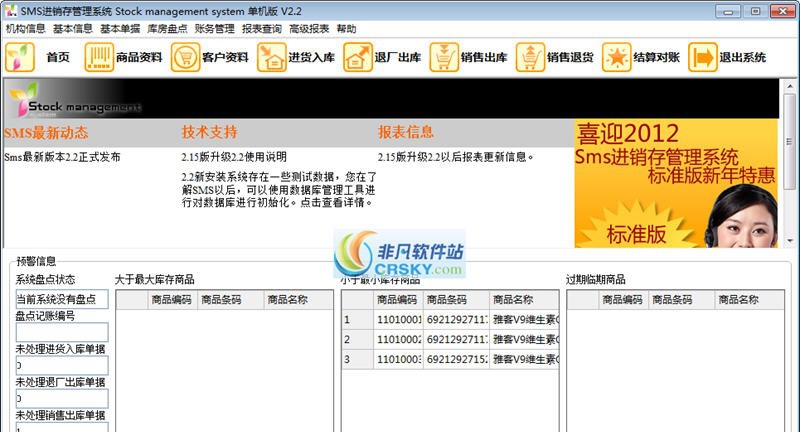
Task: Open the 基本信息 menu
Action: (x=72, y=29)
